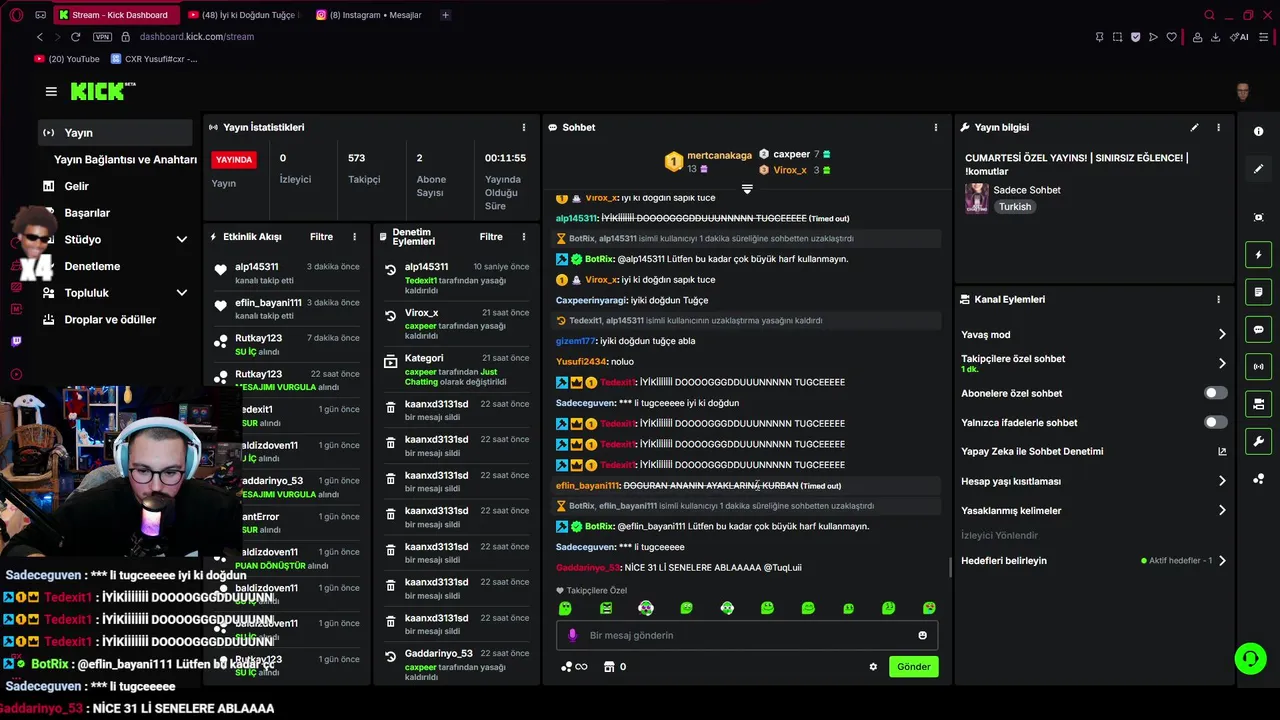The height and width of the screenshot is (720, 1280).
Task: Open Yayın bilgisi three-dot options
Action: point(1218,127)
